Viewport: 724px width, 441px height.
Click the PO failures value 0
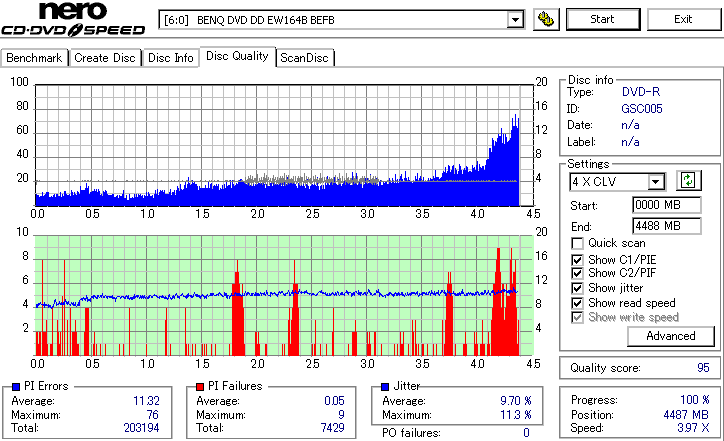(526, 433)
